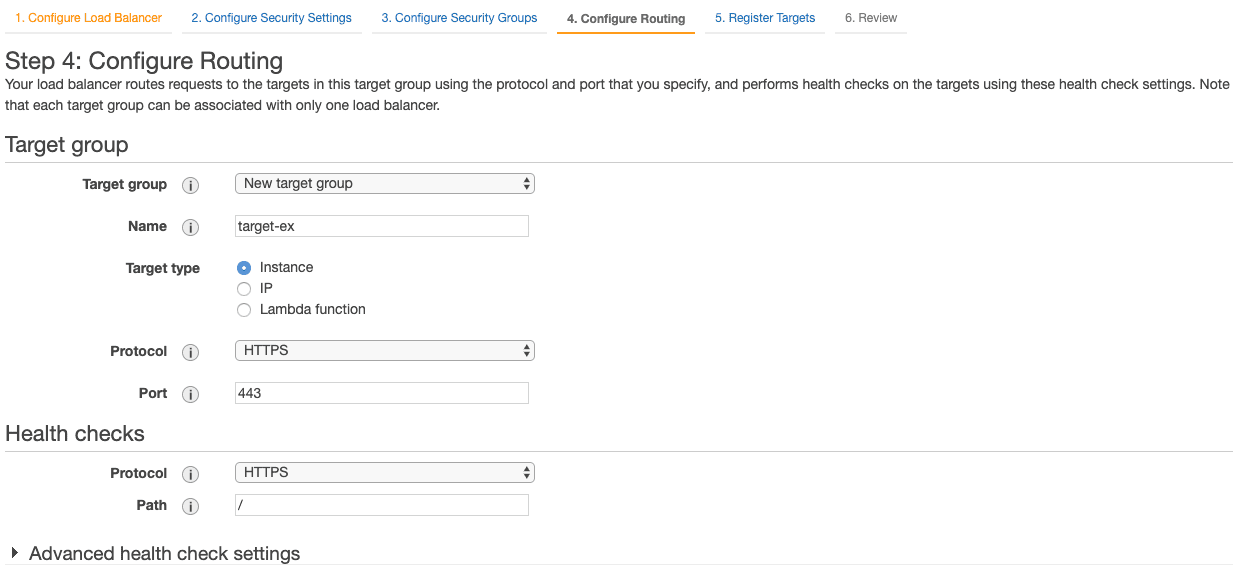Open the Protocol dropdown showing HTTPS
The image size is (1233, 583).
click(383, 350)
